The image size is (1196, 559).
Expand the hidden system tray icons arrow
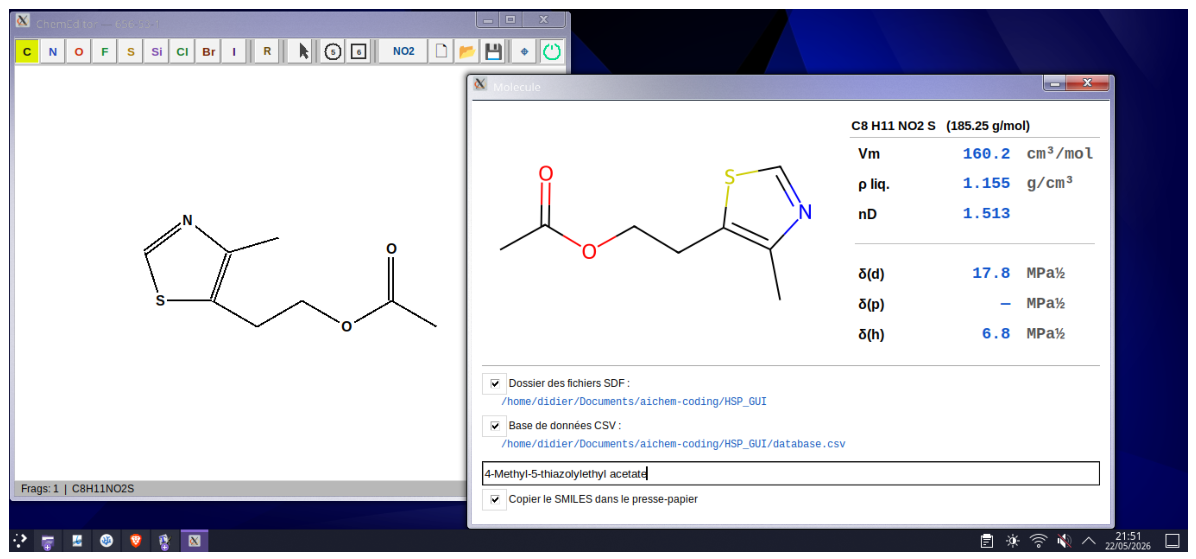pos(1089,541)
